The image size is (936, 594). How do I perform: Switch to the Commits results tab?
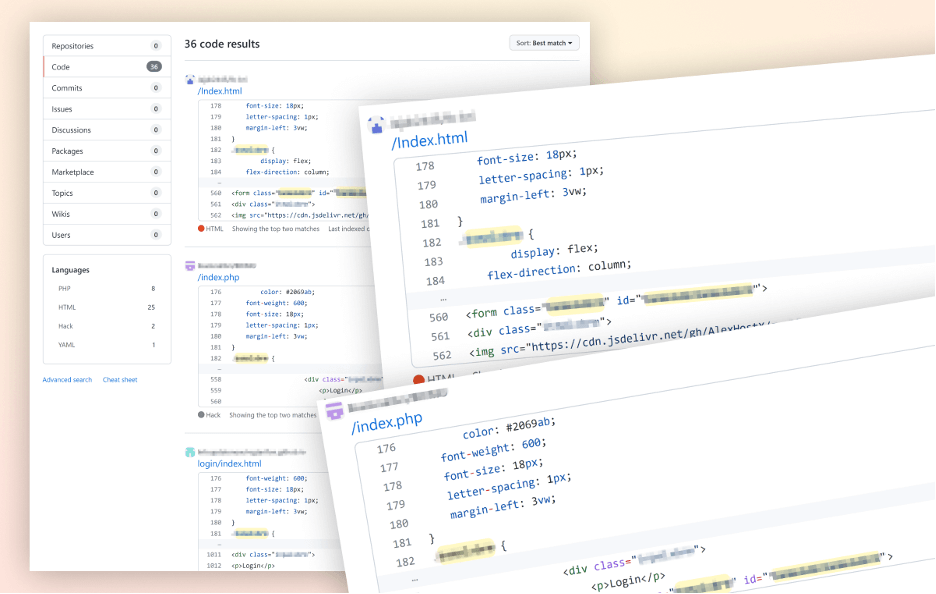(x=67, y=88)
